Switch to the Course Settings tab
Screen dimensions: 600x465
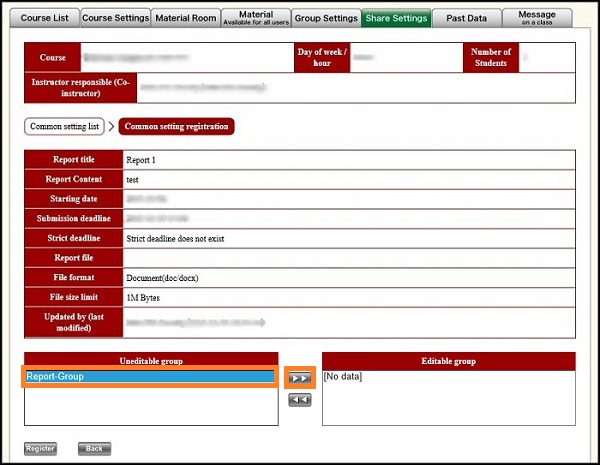(x=115, y=18)
